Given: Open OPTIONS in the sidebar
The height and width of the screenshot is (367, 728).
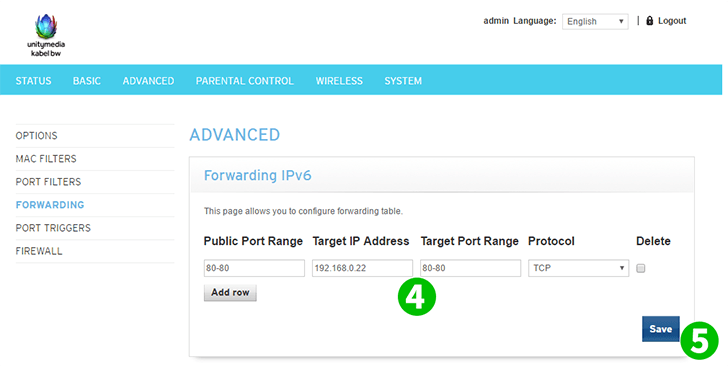Looking at the screenshot, I should click(37, 136).
